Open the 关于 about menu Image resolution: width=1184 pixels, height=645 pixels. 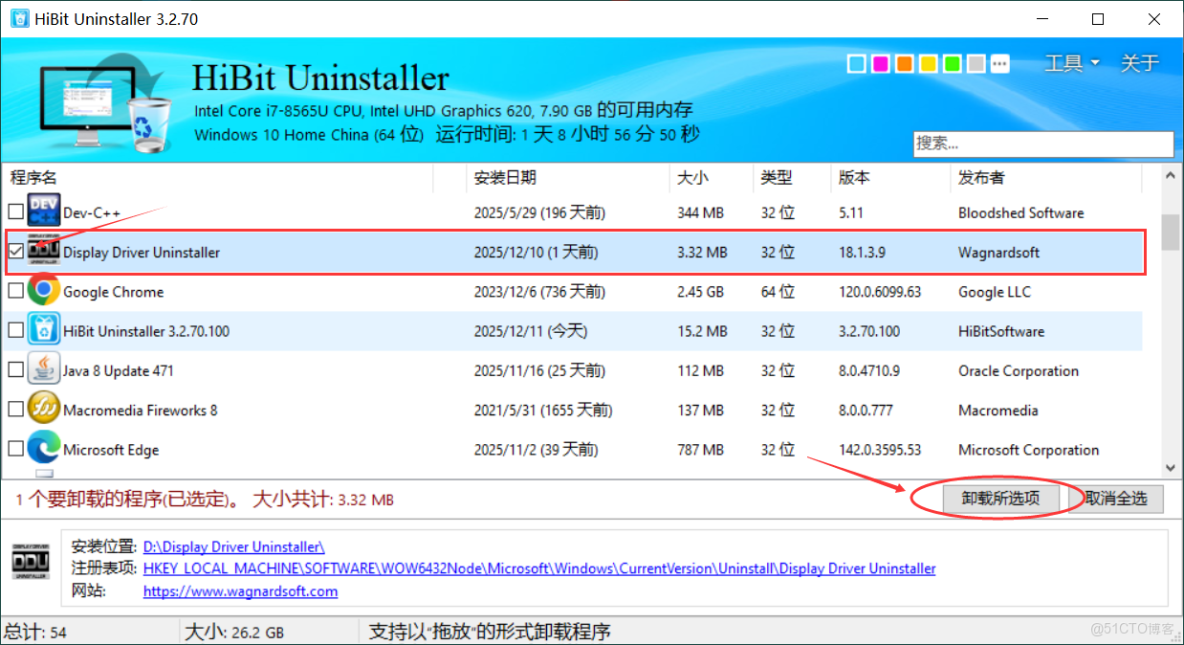tap(1139, 63)
